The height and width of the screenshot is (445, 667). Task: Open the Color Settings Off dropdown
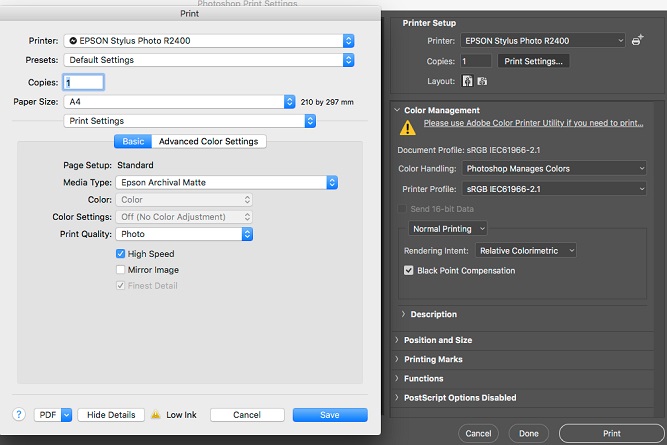[x=184, y=217]
